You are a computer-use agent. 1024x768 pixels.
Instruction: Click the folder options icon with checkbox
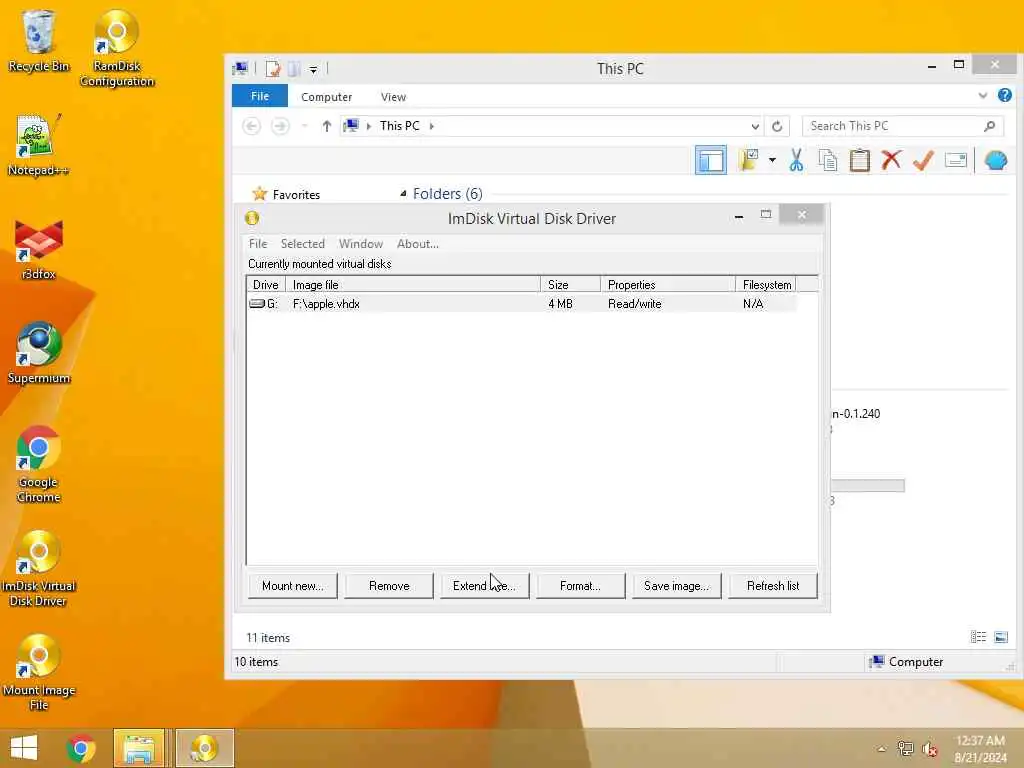(748, 160)
